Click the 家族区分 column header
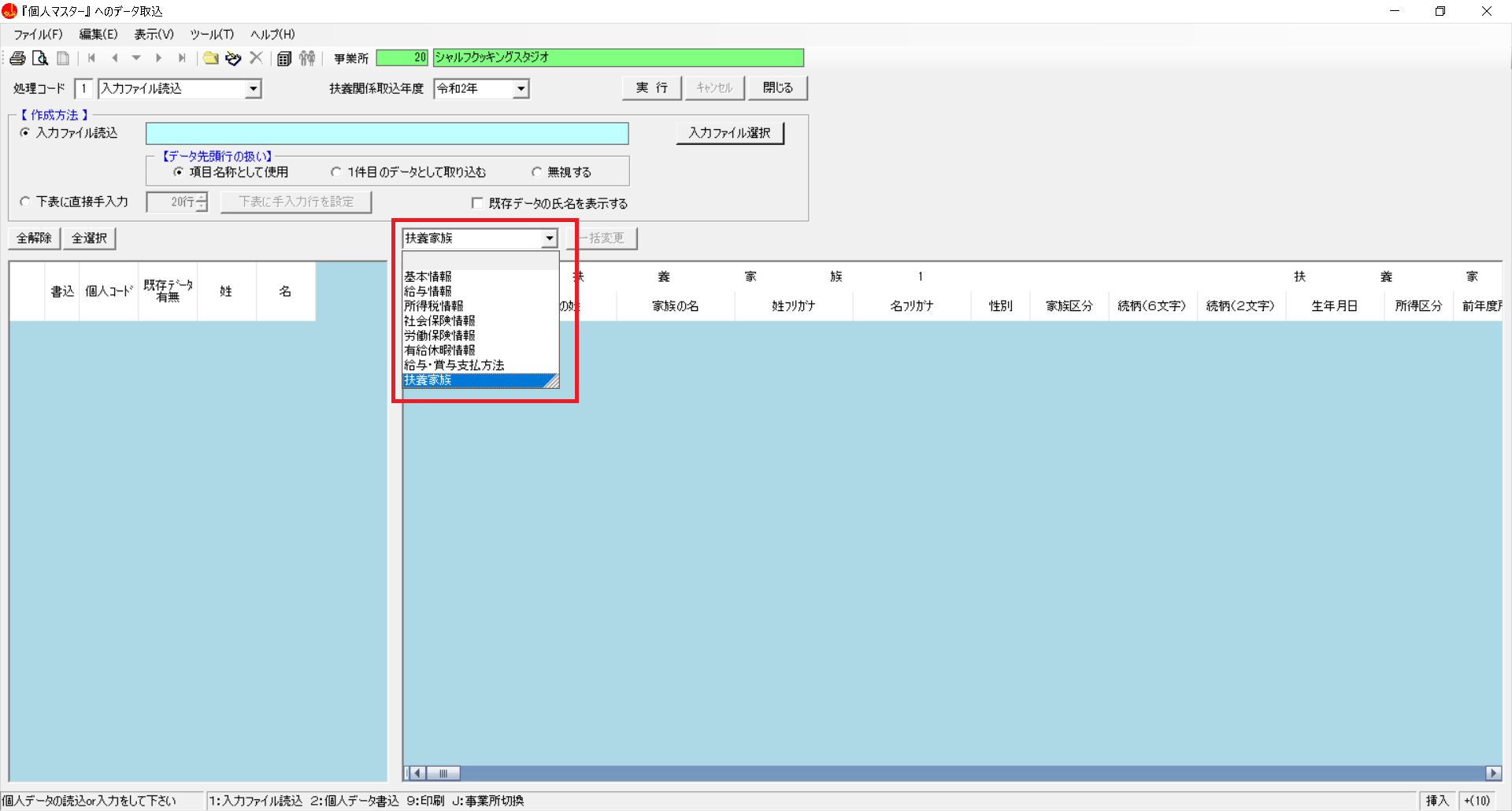The height and width of the screenshot is (811, 1512). 1069,306
